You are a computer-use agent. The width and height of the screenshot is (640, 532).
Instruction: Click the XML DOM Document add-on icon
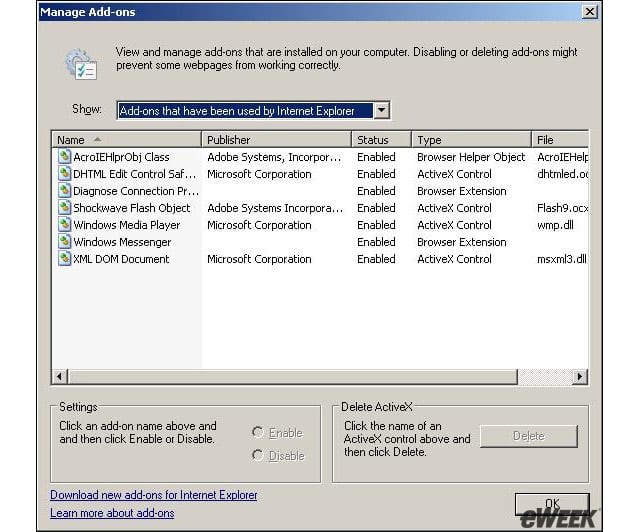(64, 259)
